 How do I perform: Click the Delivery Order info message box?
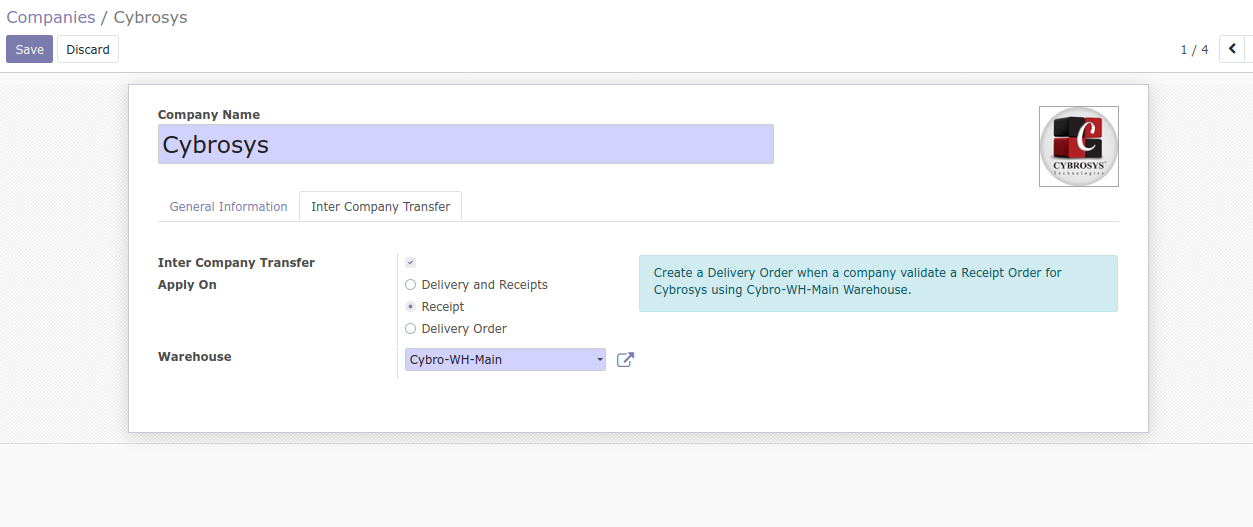click(x=878, y=283)
